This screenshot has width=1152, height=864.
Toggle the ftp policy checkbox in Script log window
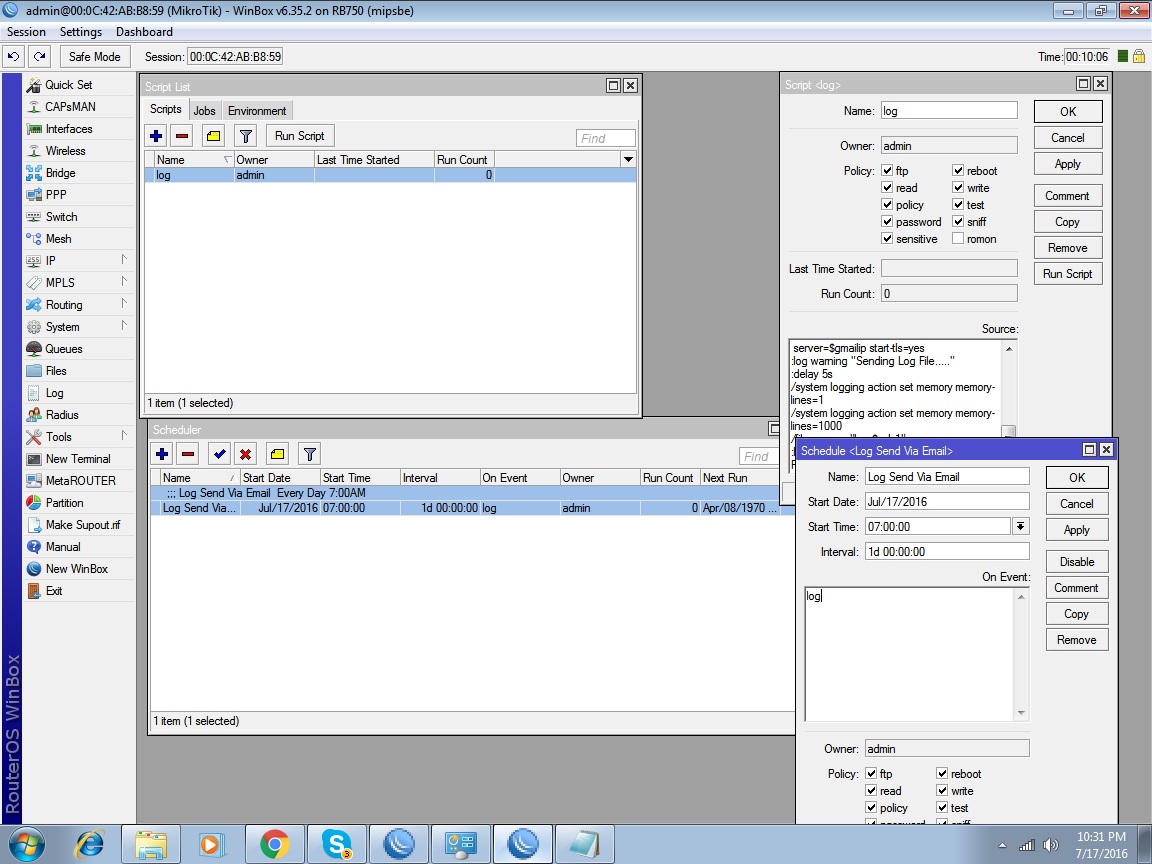click(887, 170)
